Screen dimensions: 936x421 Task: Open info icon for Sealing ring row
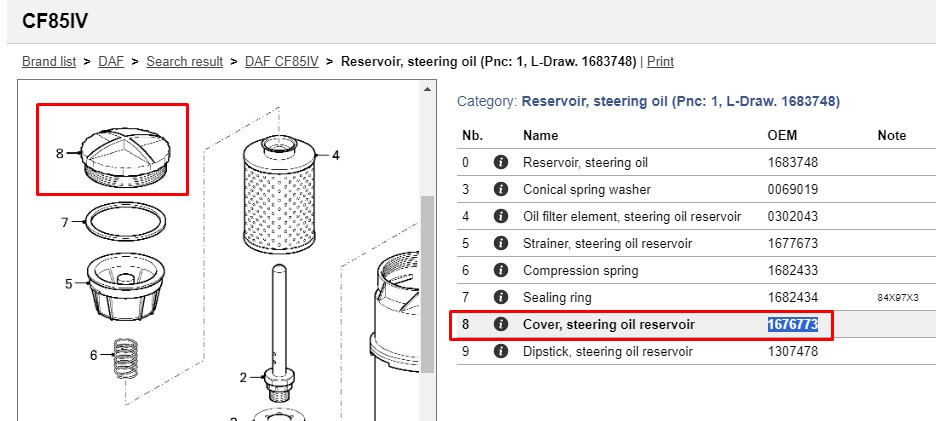pyautogui.click(x=501, y=297)
